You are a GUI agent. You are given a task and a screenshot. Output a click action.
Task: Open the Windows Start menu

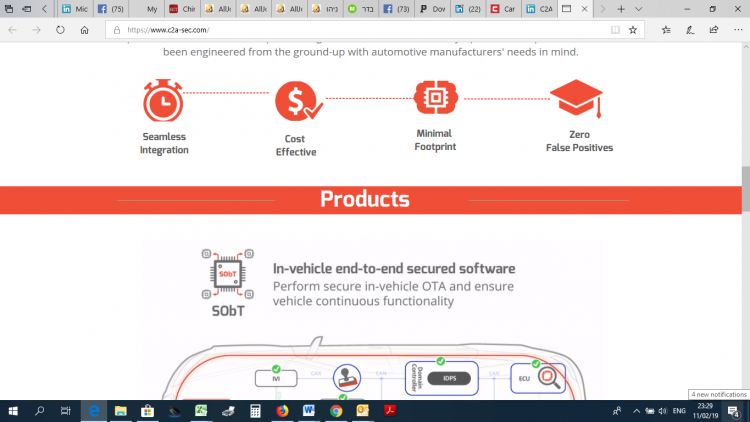pyautogui.click(x=13, y=411)
